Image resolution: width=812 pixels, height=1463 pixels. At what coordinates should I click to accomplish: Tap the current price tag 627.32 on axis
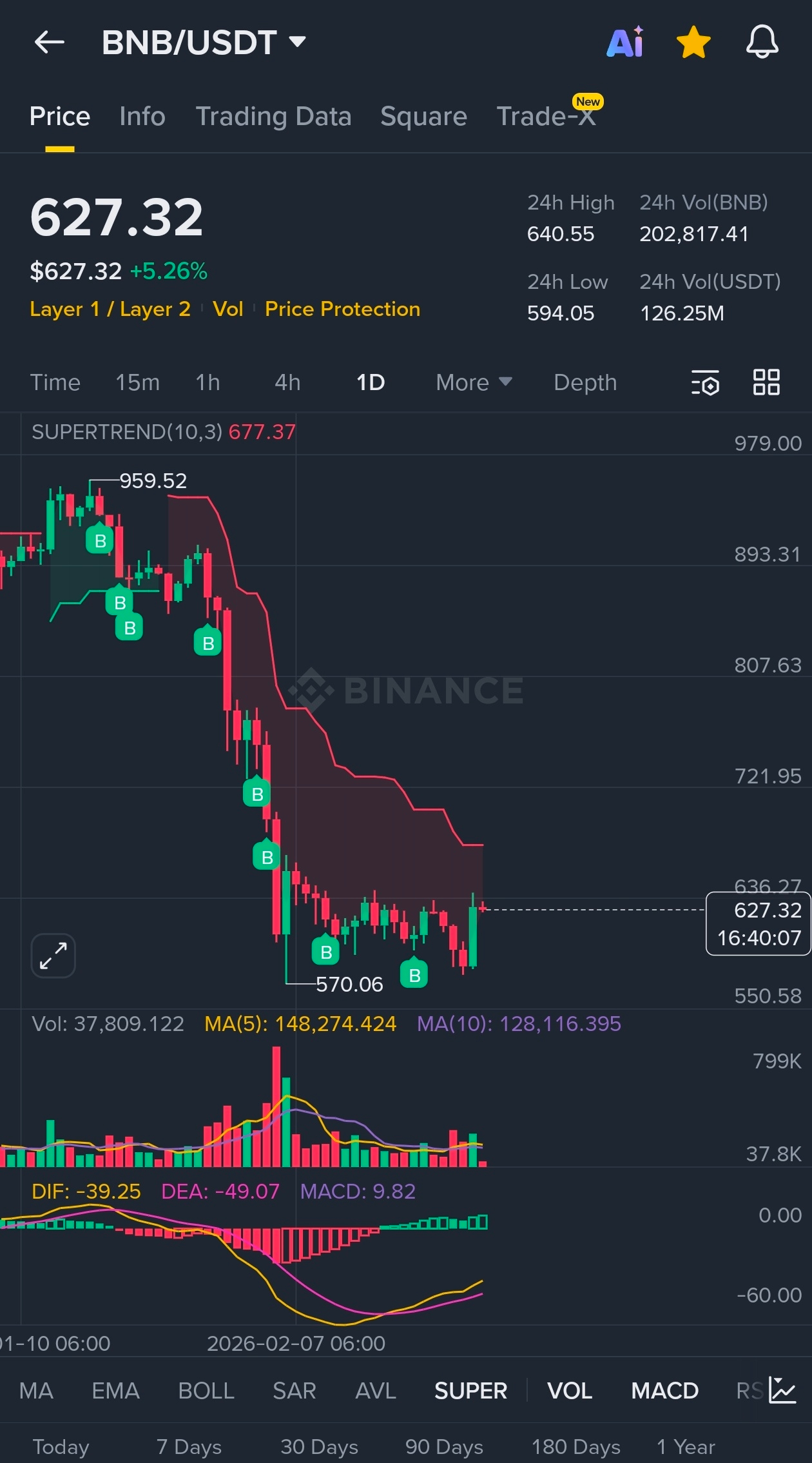[759, 923]
